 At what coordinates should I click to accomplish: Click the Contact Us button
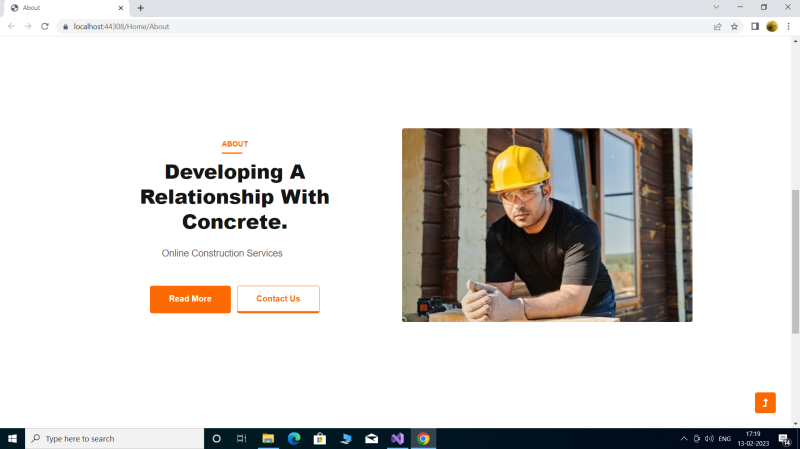(278, 299)
